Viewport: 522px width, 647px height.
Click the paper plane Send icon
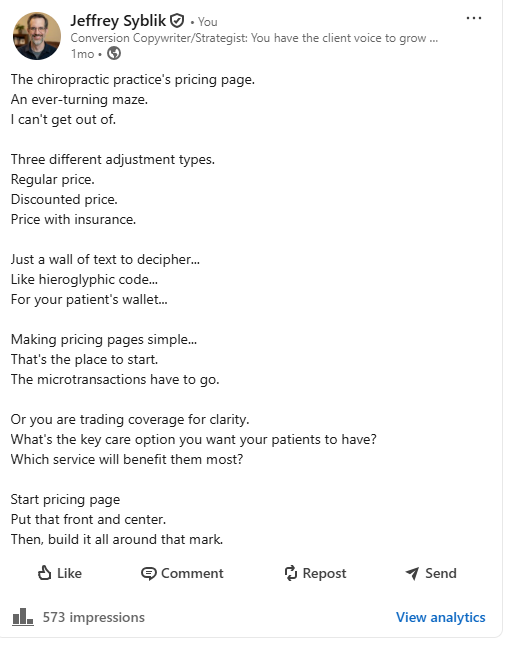click(412, 573)
